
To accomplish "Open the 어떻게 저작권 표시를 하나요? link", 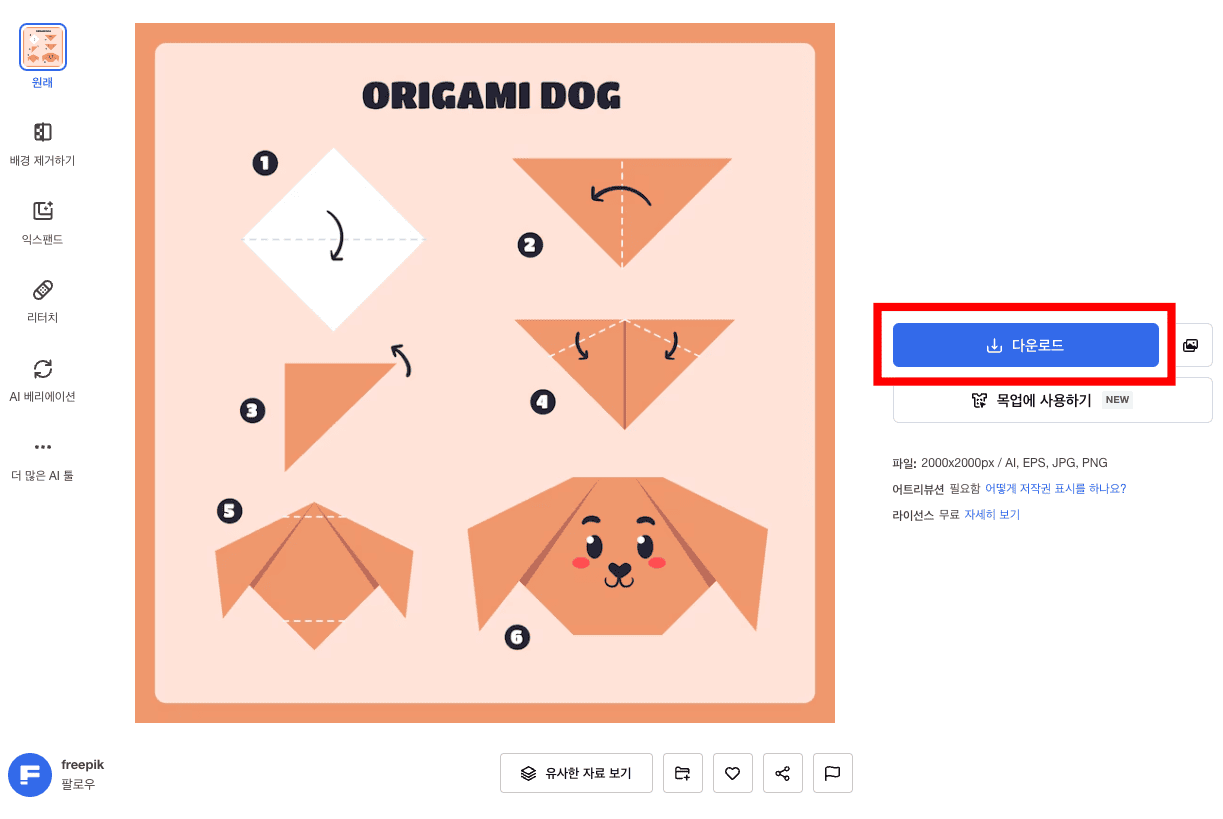I will pyautogui.click(x=1055, y=489).
